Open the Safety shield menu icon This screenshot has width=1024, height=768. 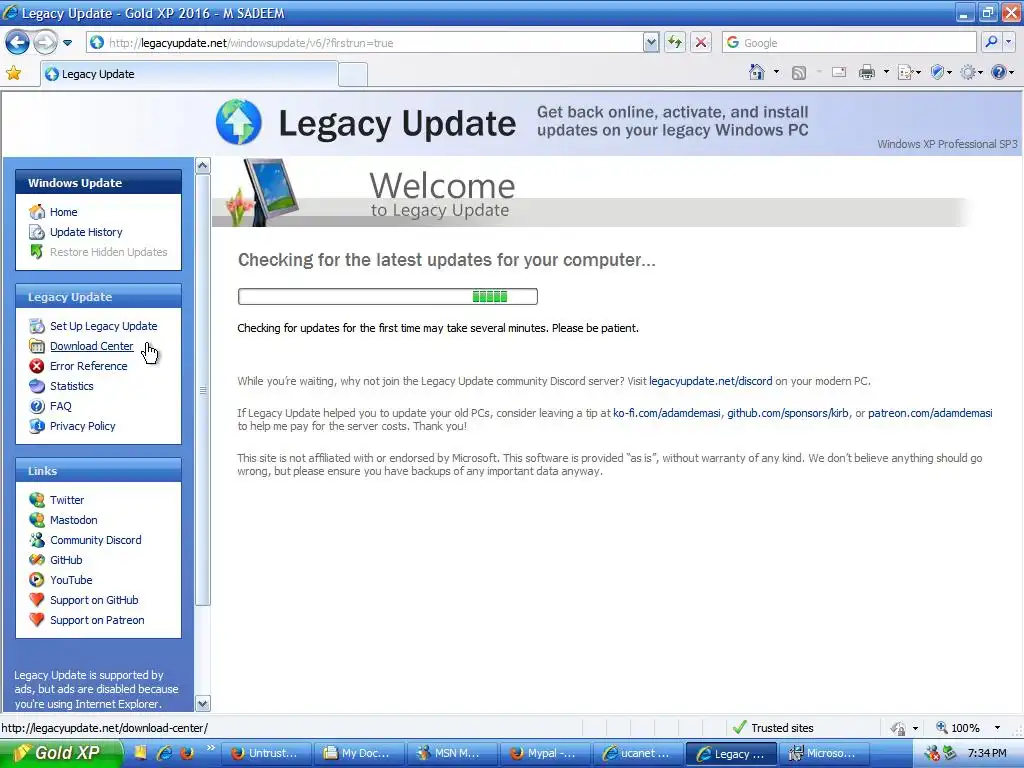click(940, 72)
